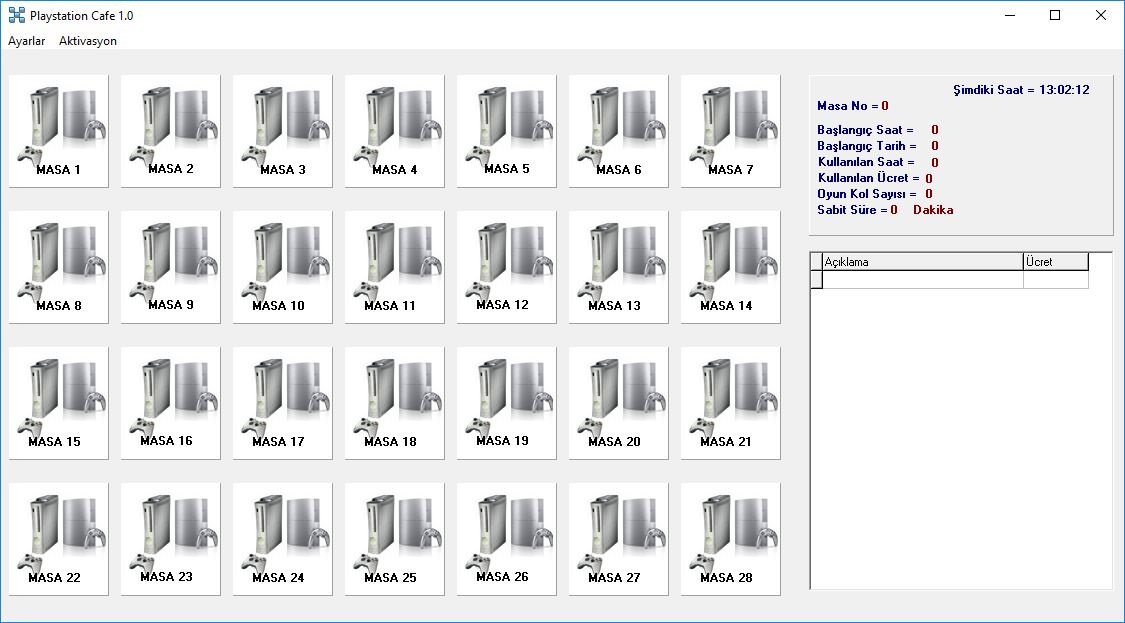
Task: Click the Sabit Süre label
Action: [852, 210]
